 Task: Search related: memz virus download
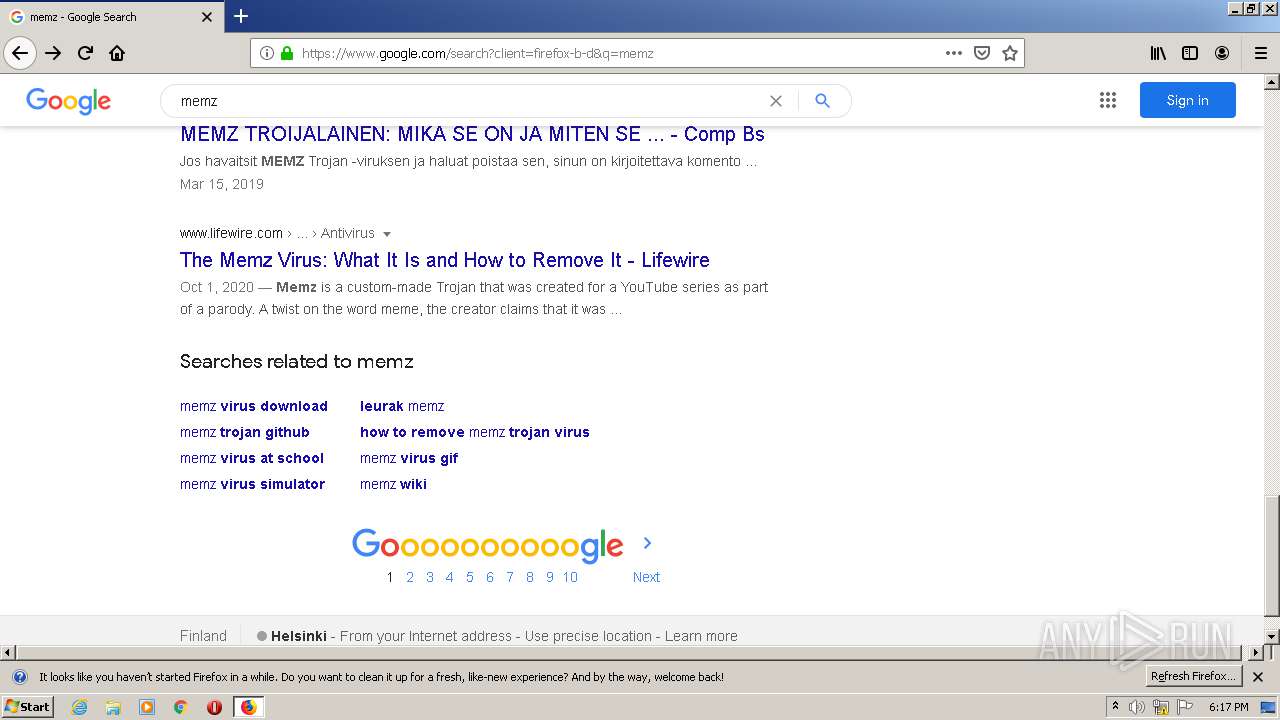(x=254, y=406)
